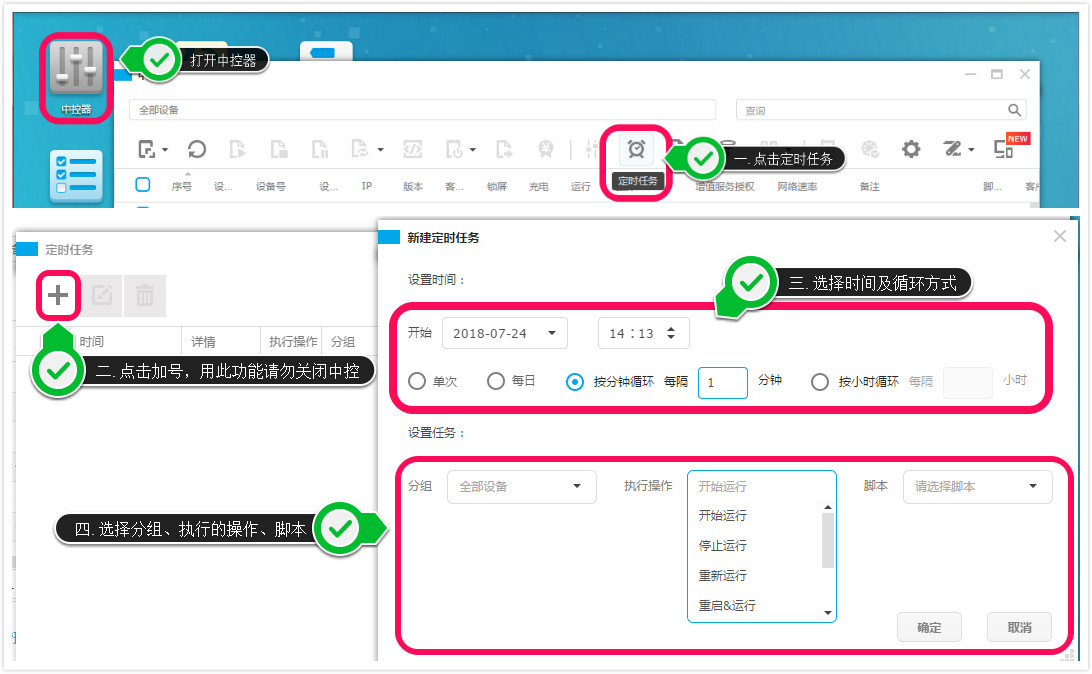Screen dimensions: 1092x674
Task: Click the Swiss-knife tools icon in toolbar
Action: click(x=952, y=148)
